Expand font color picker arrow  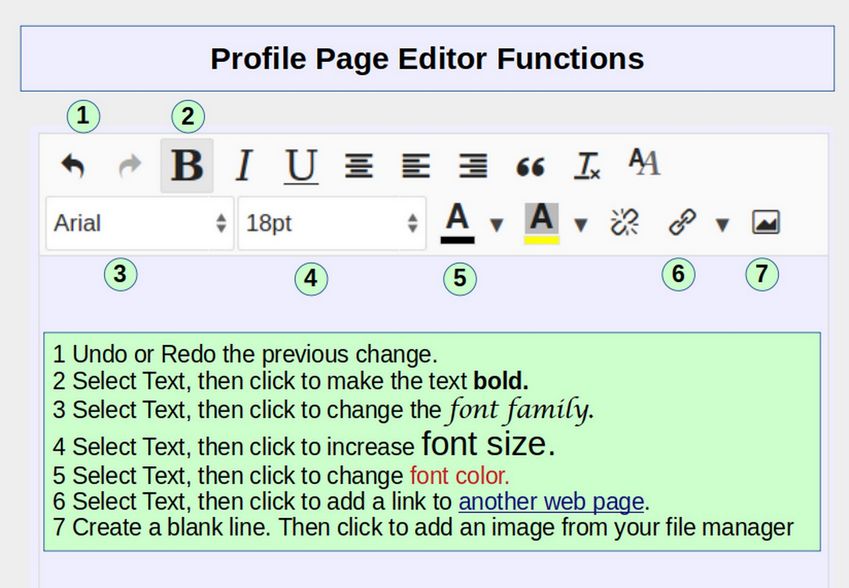pyautogui.click(x=496, y=225)
